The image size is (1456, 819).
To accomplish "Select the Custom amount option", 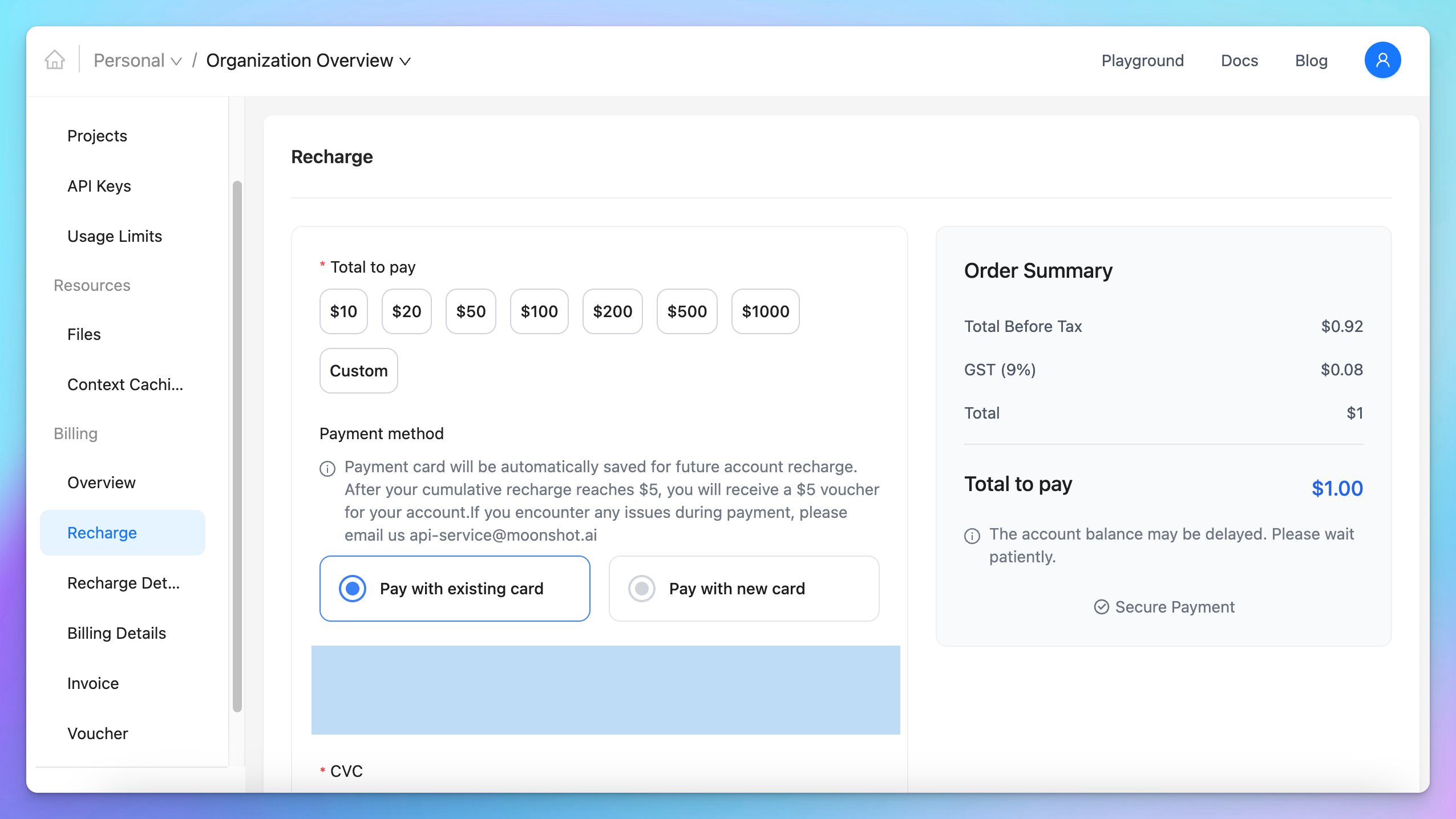I will point(358,371).
